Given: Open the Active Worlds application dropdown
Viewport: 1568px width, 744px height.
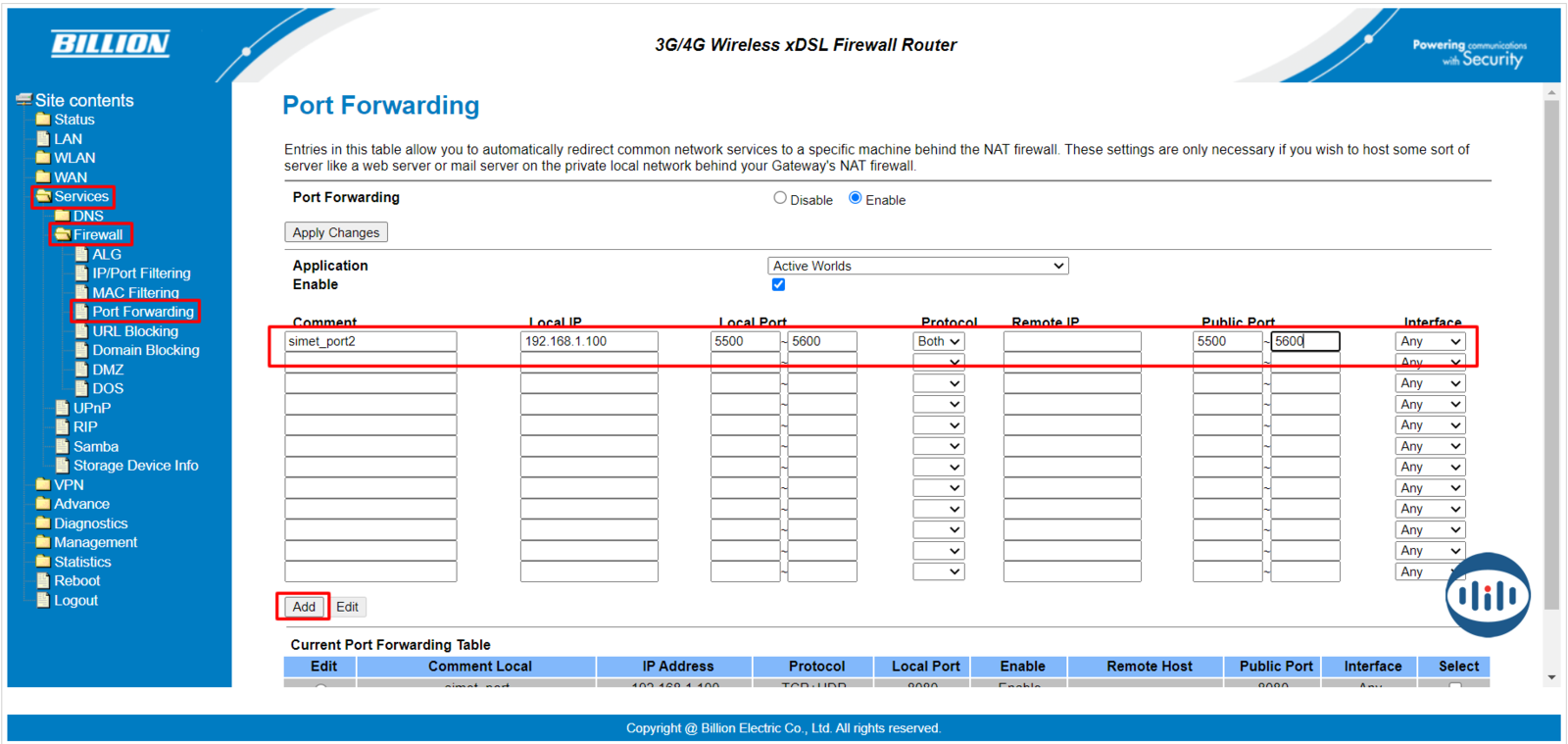Looking at the screenshot, I should pos(917,266).
